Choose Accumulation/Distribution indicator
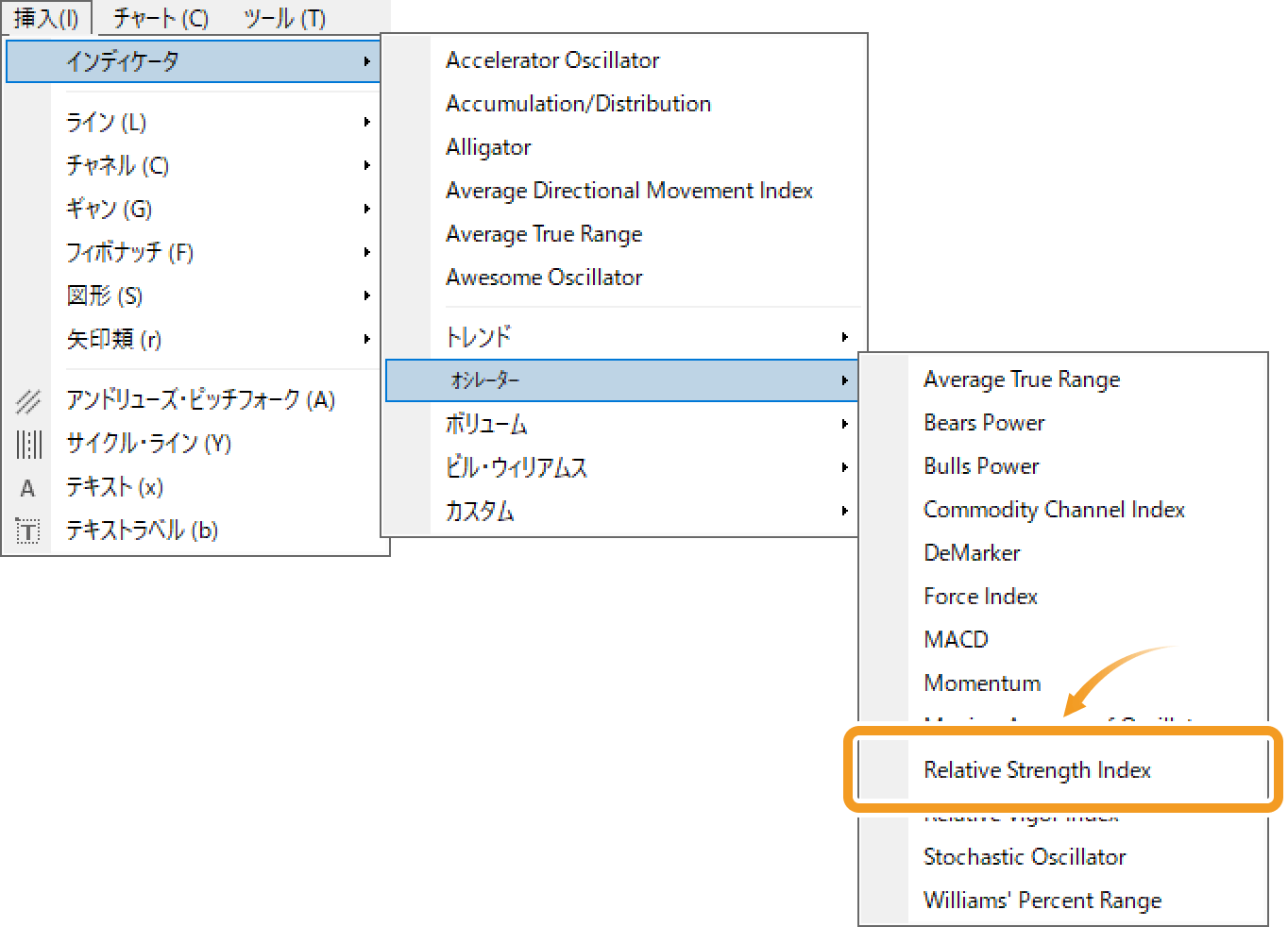This screenshot has height=927, width=1288. coord(578,104)
